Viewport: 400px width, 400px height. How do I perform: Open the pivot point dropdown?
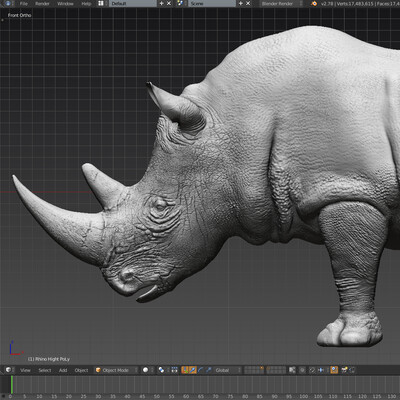(x=162, y=370)
